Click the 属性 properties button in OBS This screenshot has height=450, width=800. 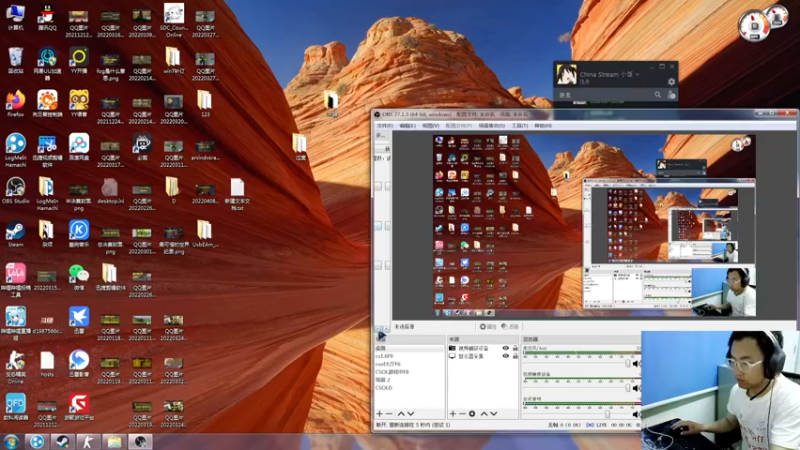pyautogui.click(x=488, y=327)
